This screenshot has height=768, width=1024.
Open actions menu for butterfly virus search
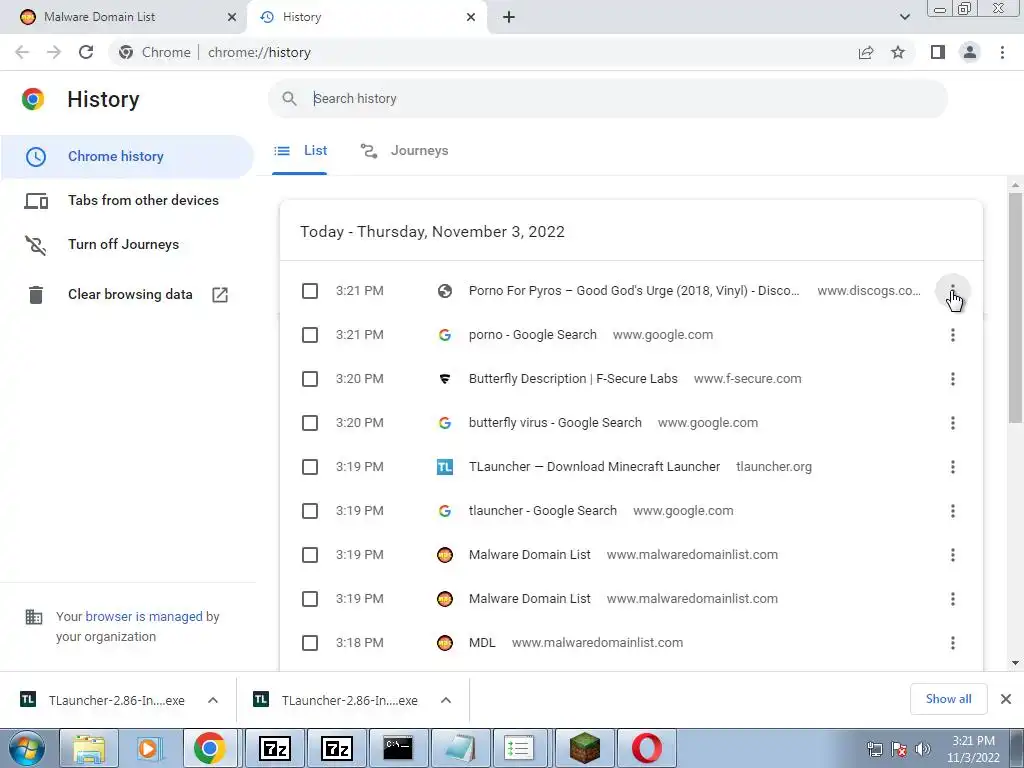click(953, 423)
